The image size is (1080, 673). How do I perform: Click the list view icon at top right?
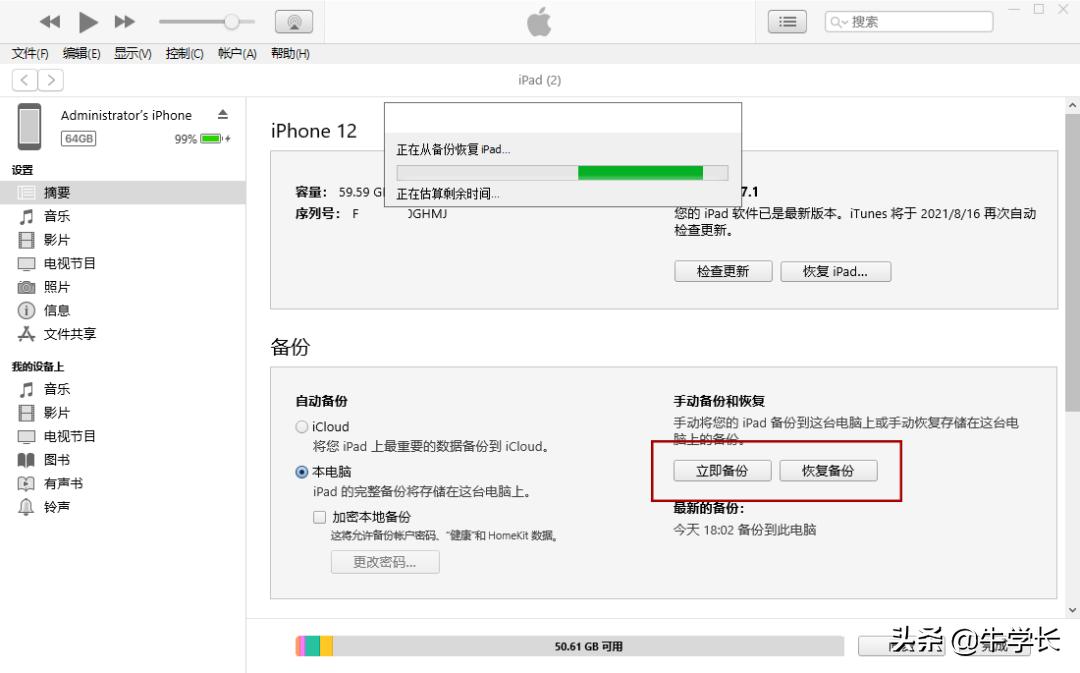tap(786, 20)
